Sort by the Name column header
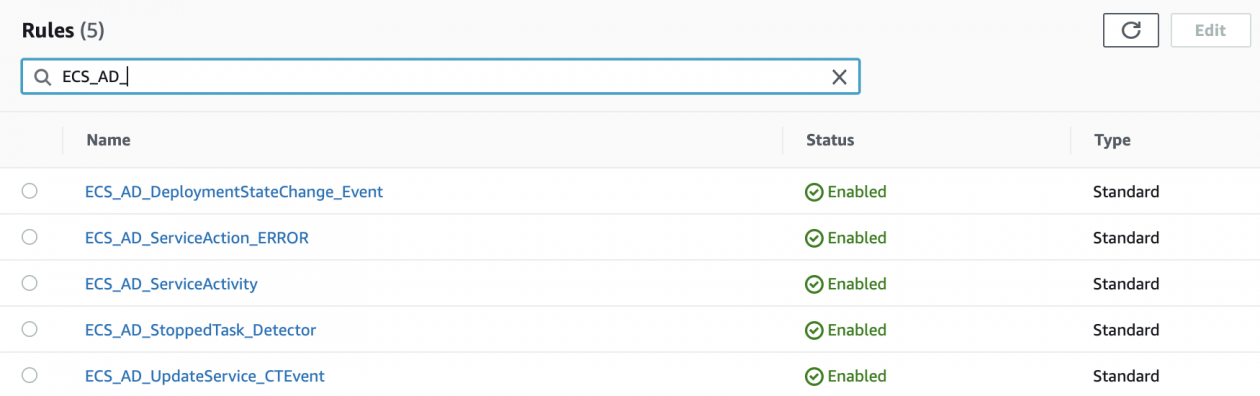The image size is (1260, 396). [x=108, y=140]
